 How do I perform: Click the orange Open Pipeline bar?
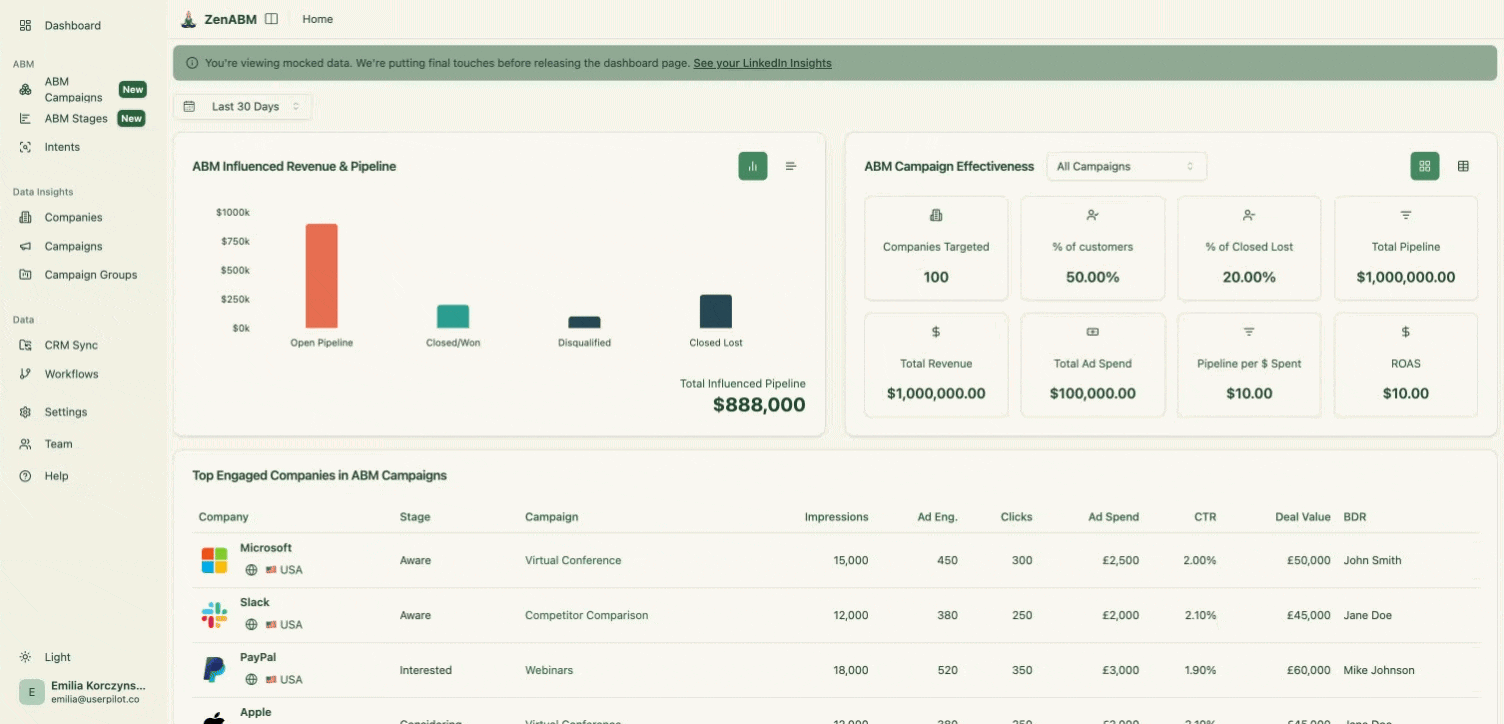pyautogui.click(x=321, y=276)
